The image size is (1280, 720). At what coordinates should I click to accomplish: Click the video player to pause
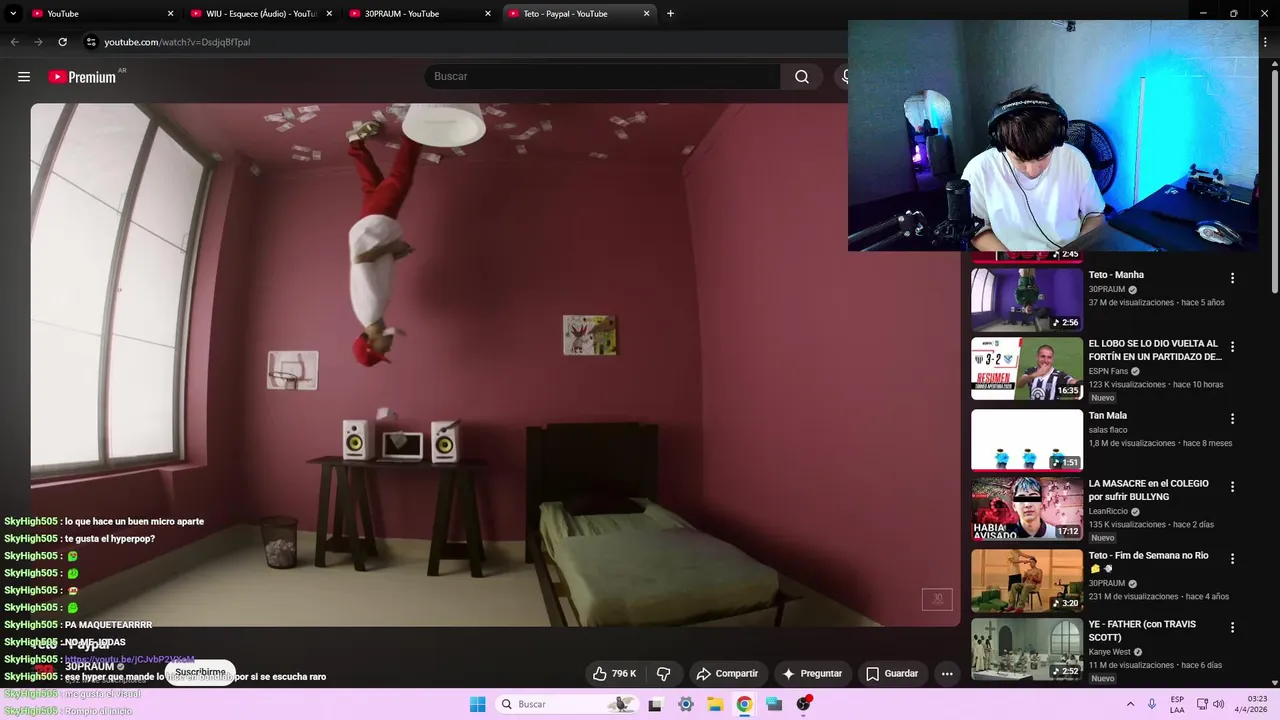click(x=495, y=365)
